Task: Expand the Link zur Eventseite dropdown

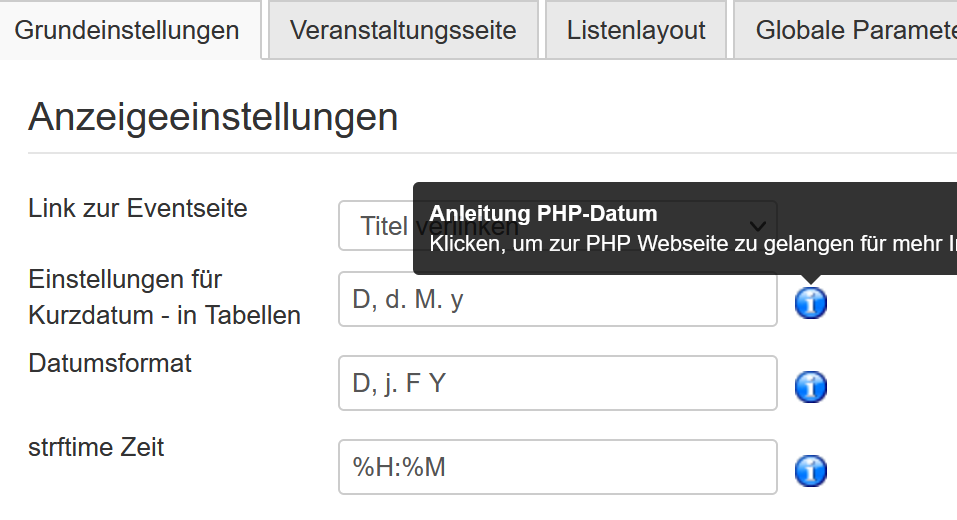Action: tap(558, 226)
